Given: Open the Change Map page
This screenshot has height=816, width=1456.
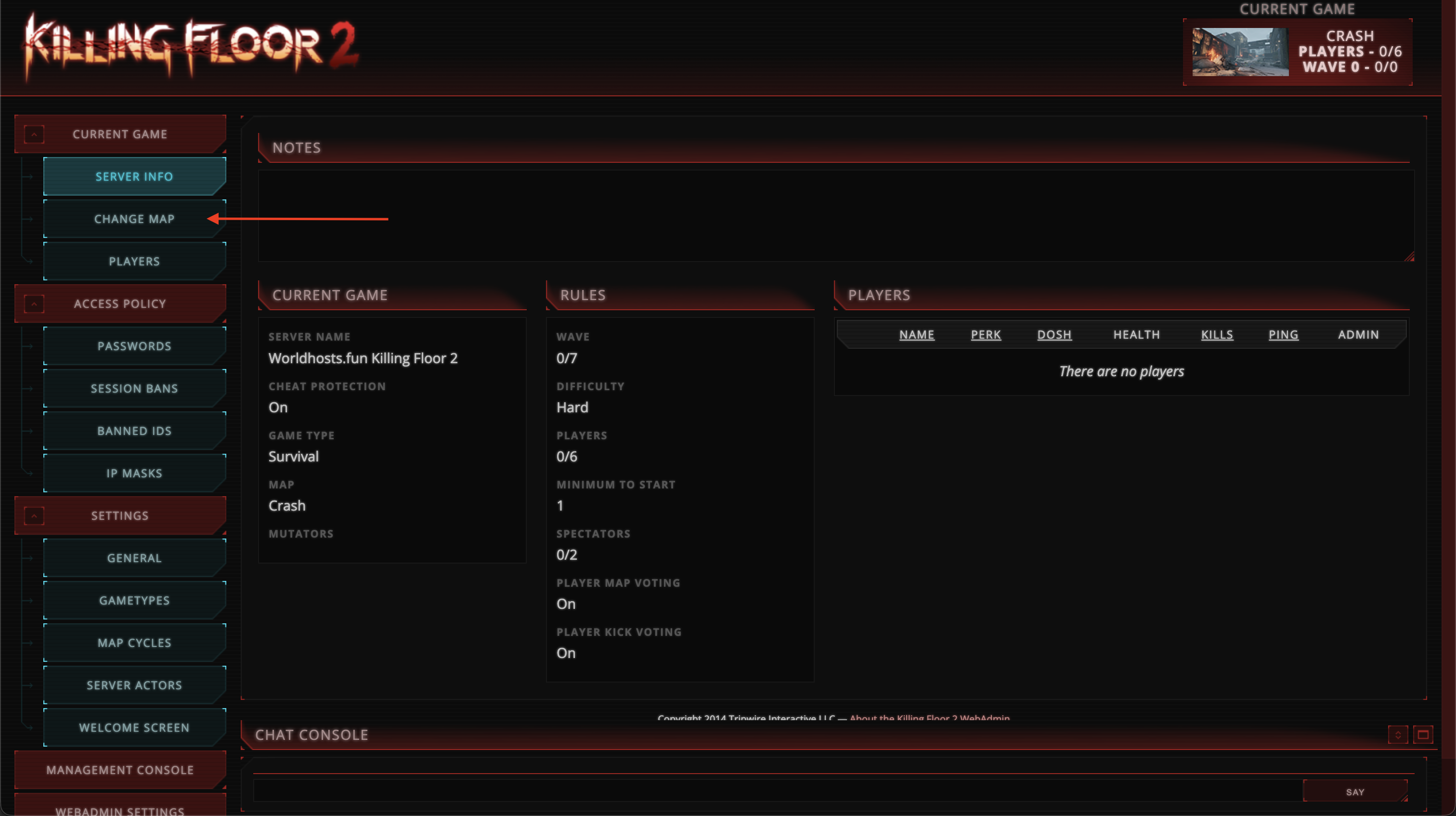Looking at the screenshot, I should 134,219.
